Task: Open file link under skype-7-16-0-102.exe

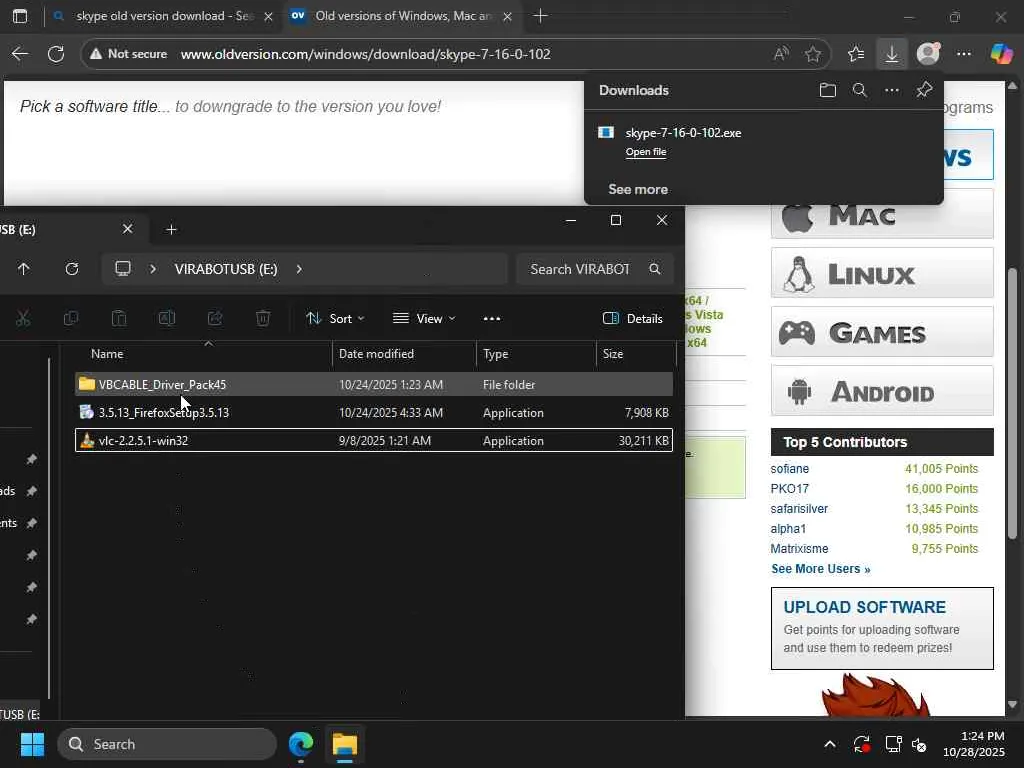Action: [646, 152]
